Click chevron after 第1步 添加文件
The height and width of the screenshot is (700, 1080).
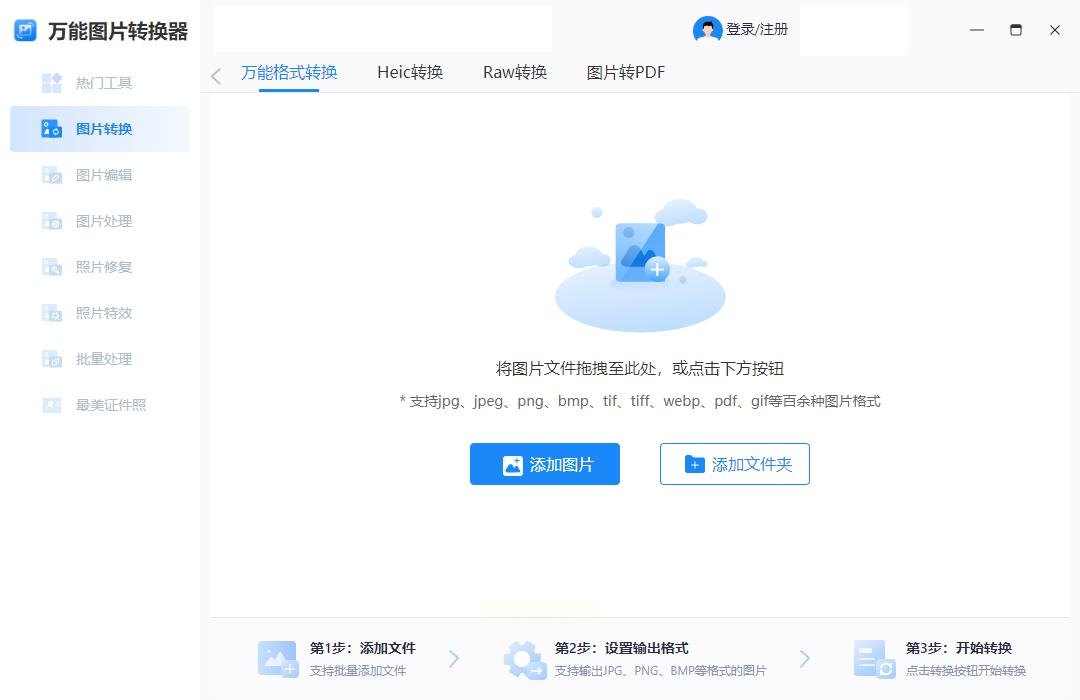(454, 659)
